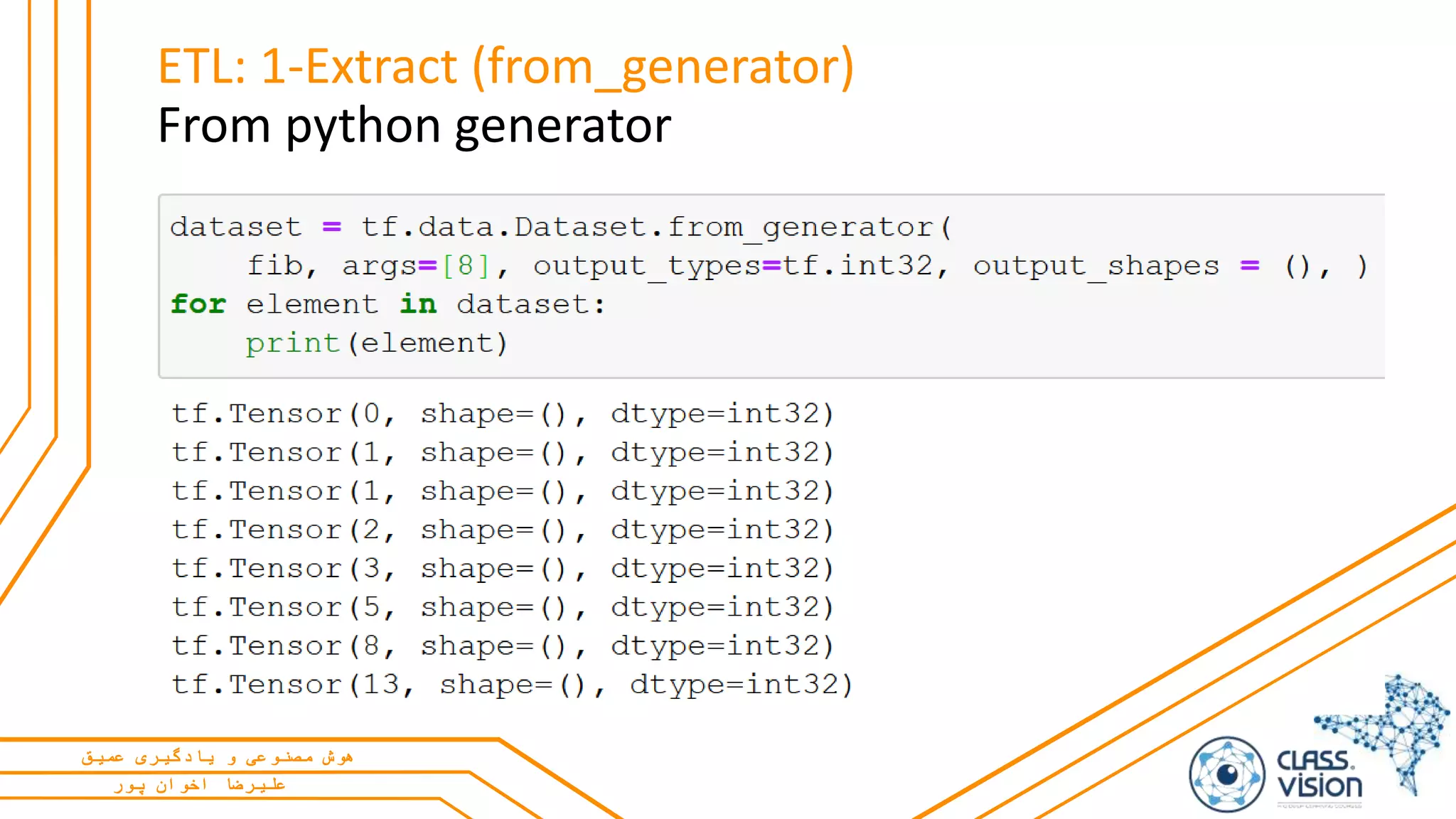This screenshot has height=819, width=1456.
Task: Click the Class Vision eye logo
Action: pos(1227,774)
